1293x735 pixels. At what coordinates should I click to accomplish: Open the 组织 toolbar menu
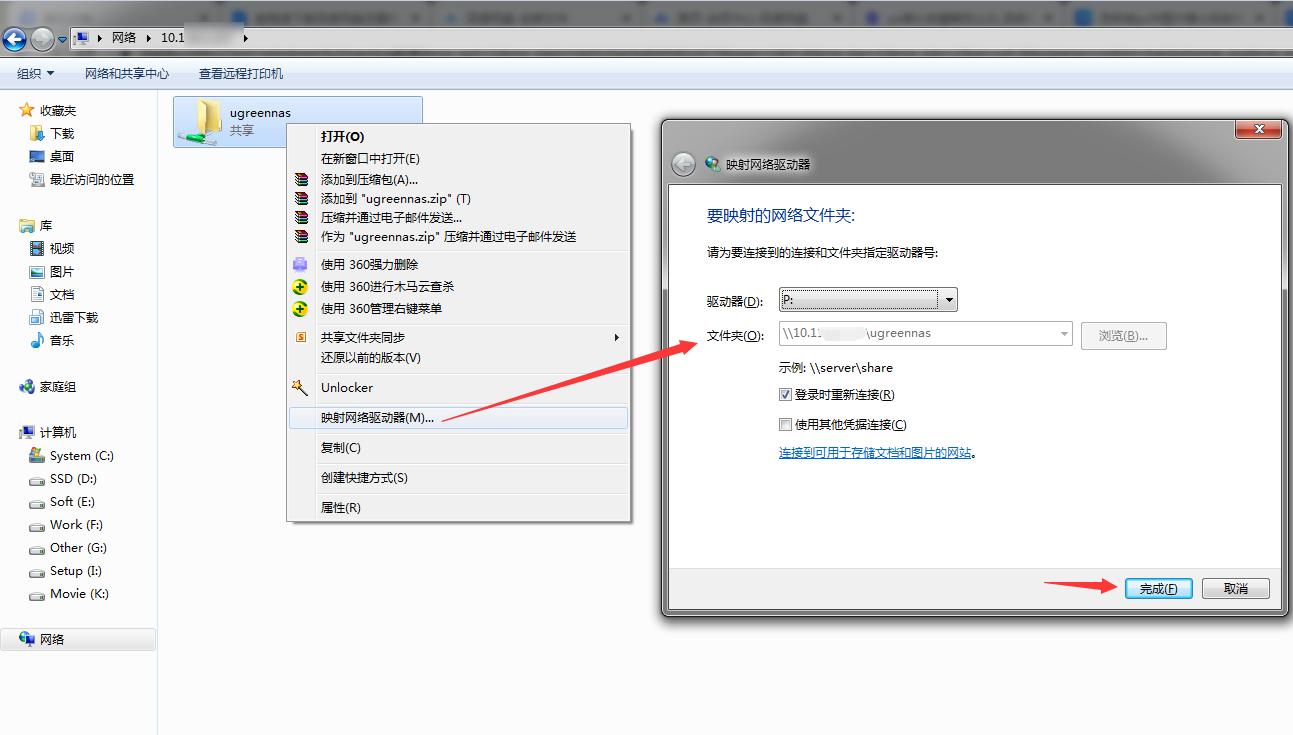pyautogui.click(x=36, y=73)
